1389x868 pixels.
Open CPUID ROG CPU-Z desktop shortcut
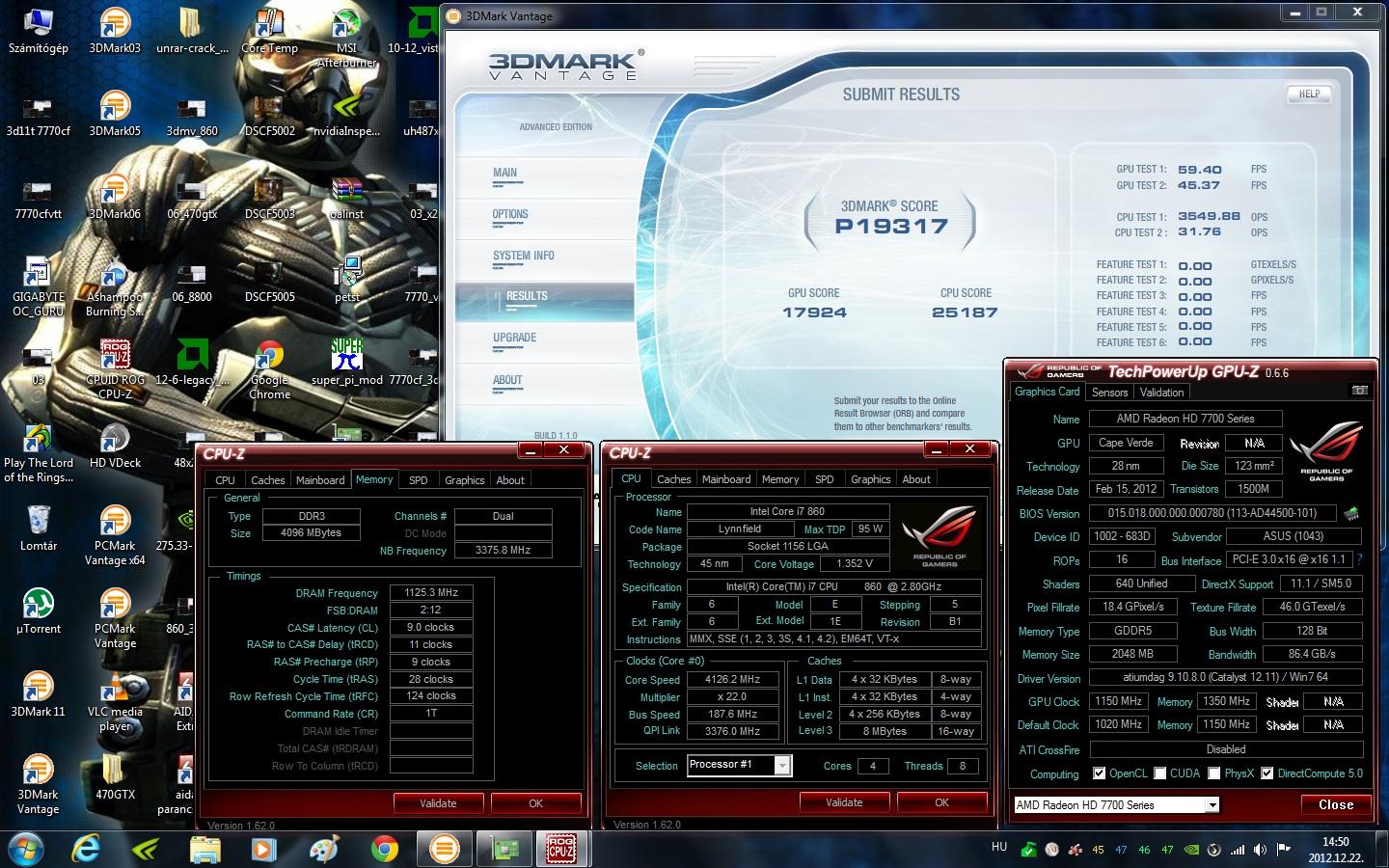coord(115,369)
